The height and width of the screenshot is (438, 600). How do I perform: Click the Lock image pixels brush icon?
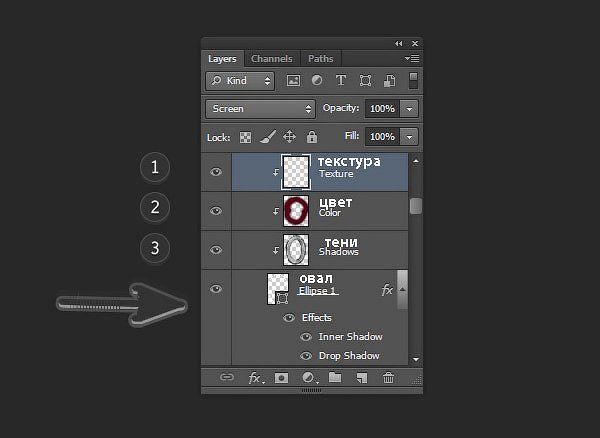268,137
